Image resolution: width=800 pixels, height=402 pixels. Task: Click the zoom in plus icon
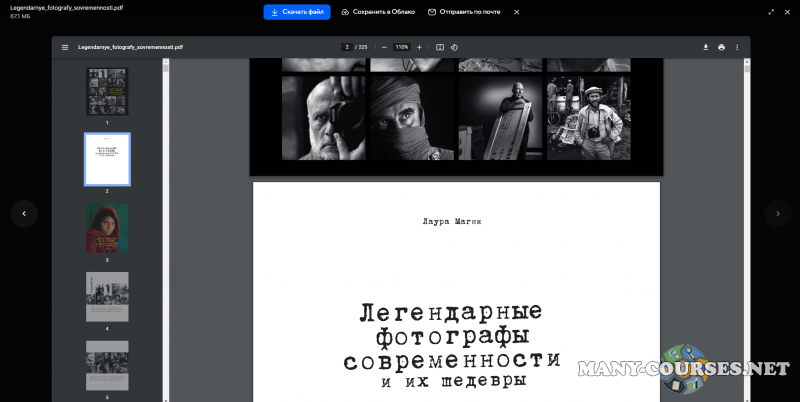pyautogui.click(x=419, y=47)
